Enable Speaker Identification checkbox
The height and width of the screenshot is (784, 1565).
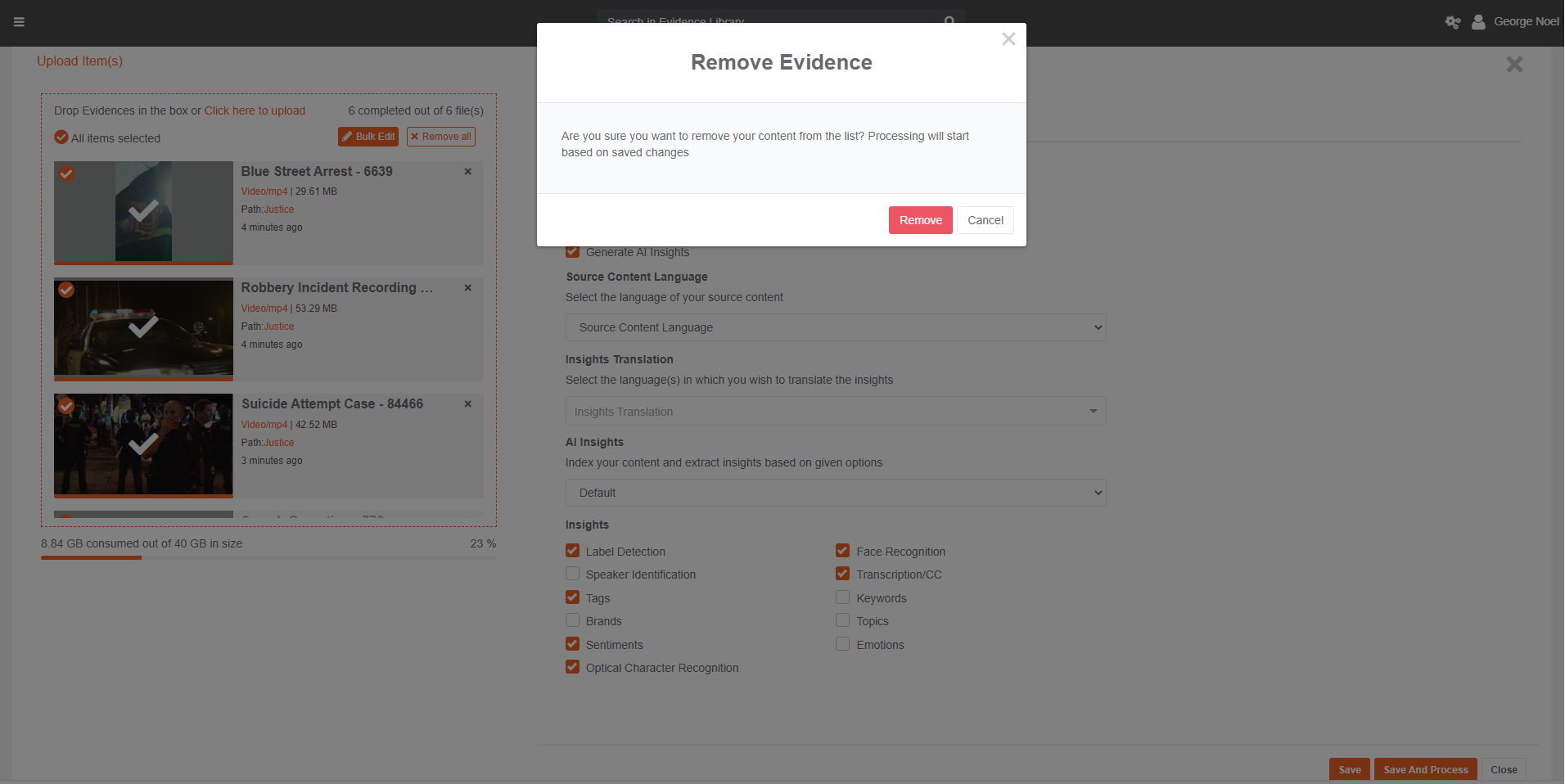tap(573, 574)
